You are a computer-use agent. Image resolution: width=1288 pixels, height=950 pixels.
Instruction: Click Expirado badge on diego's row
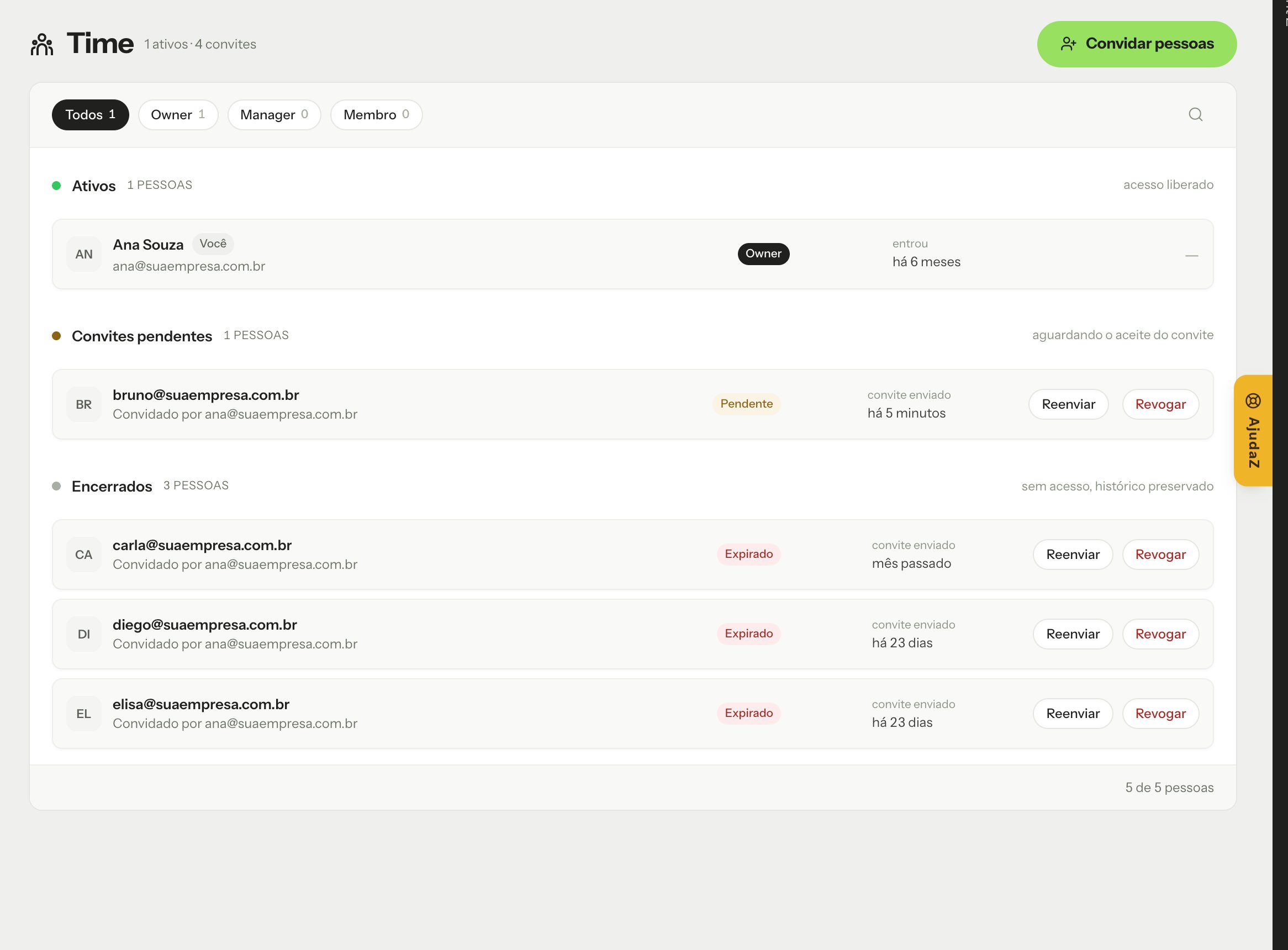(x=748, y=633)
